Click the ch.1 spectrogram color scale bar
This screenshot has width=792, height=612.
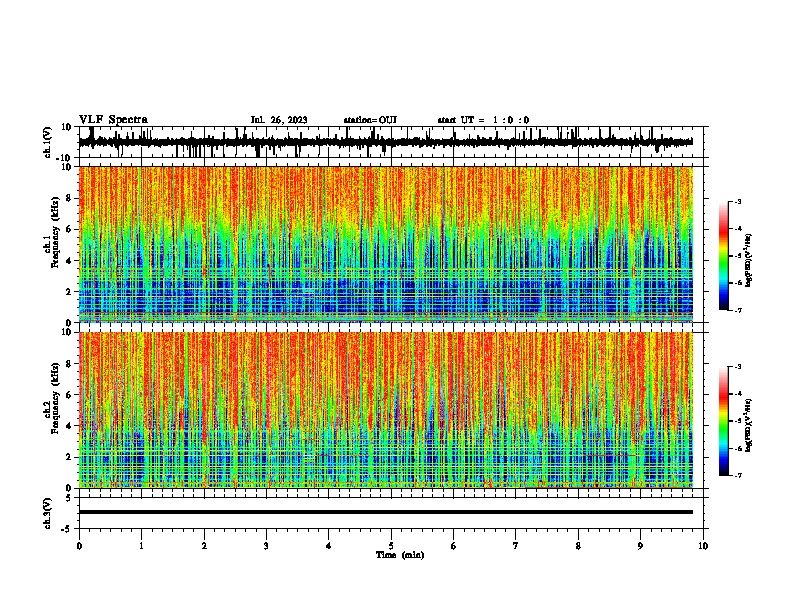click(723, 256)
